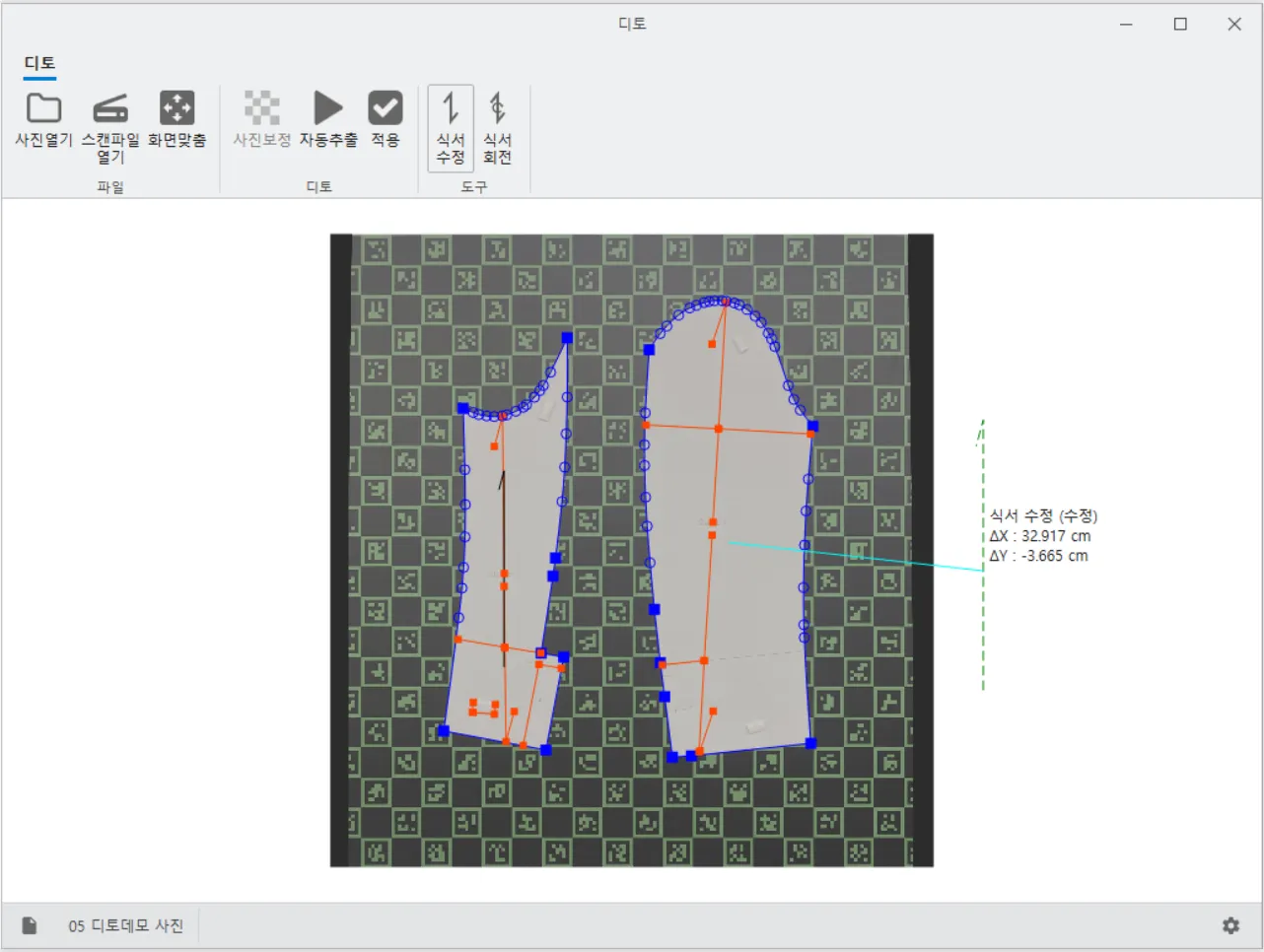Apply changes with 적용 checkmark icon

click(386, 119)
